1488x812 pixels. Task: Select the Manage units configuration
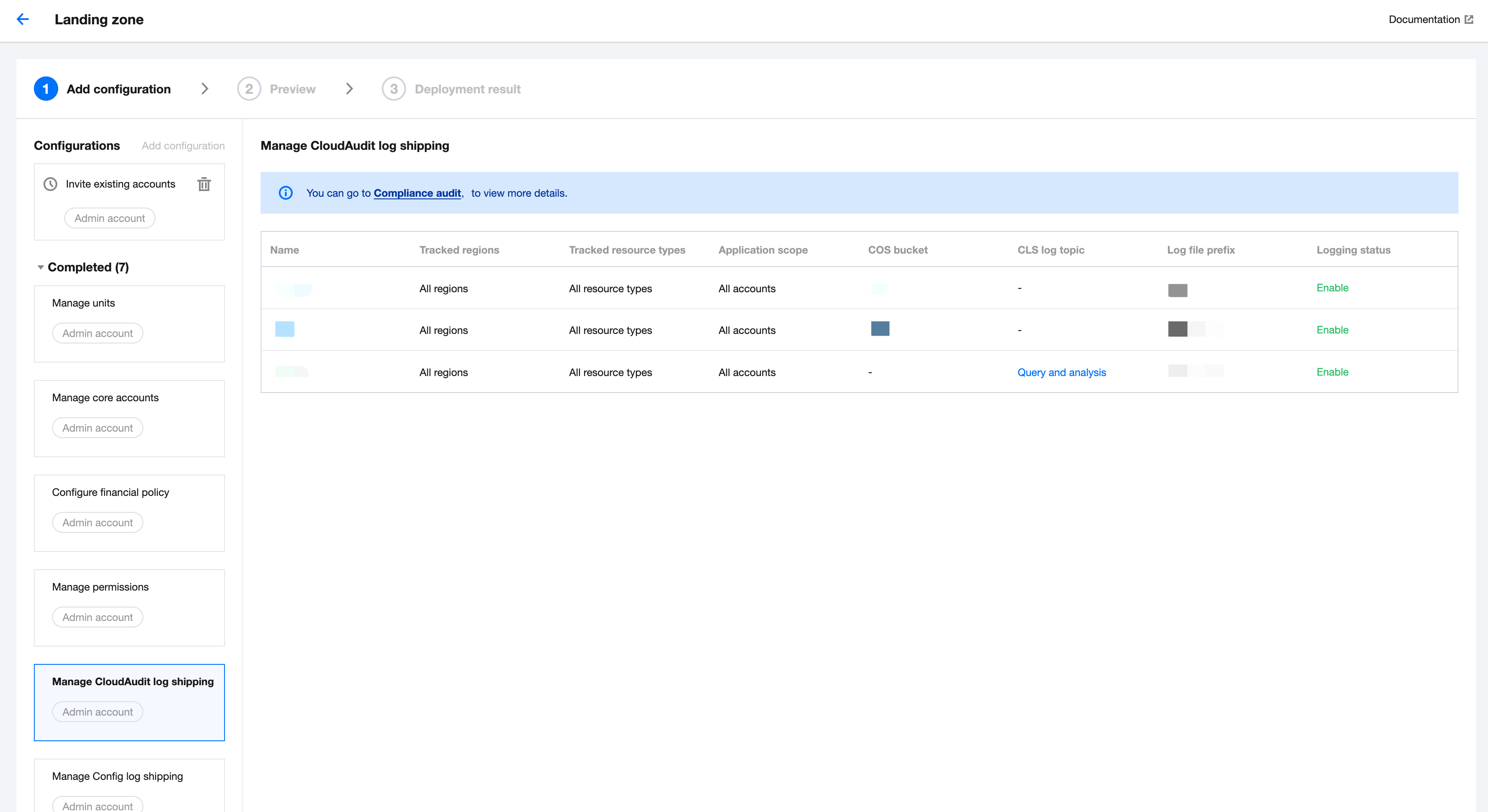click(83, 303)
